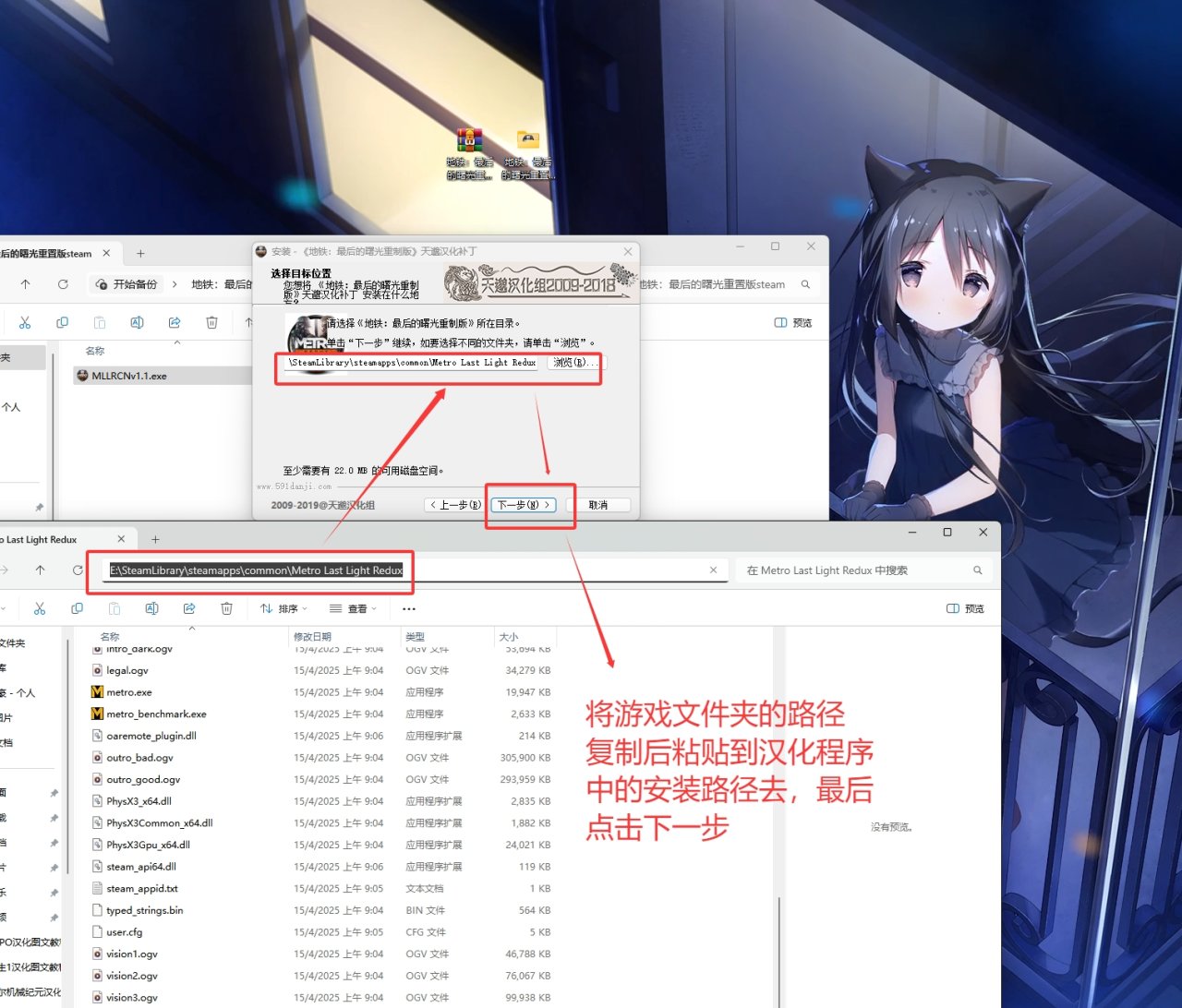
Task: Sort by the 大小 column header
Action: pyautogui.click(x=509, y=637)
